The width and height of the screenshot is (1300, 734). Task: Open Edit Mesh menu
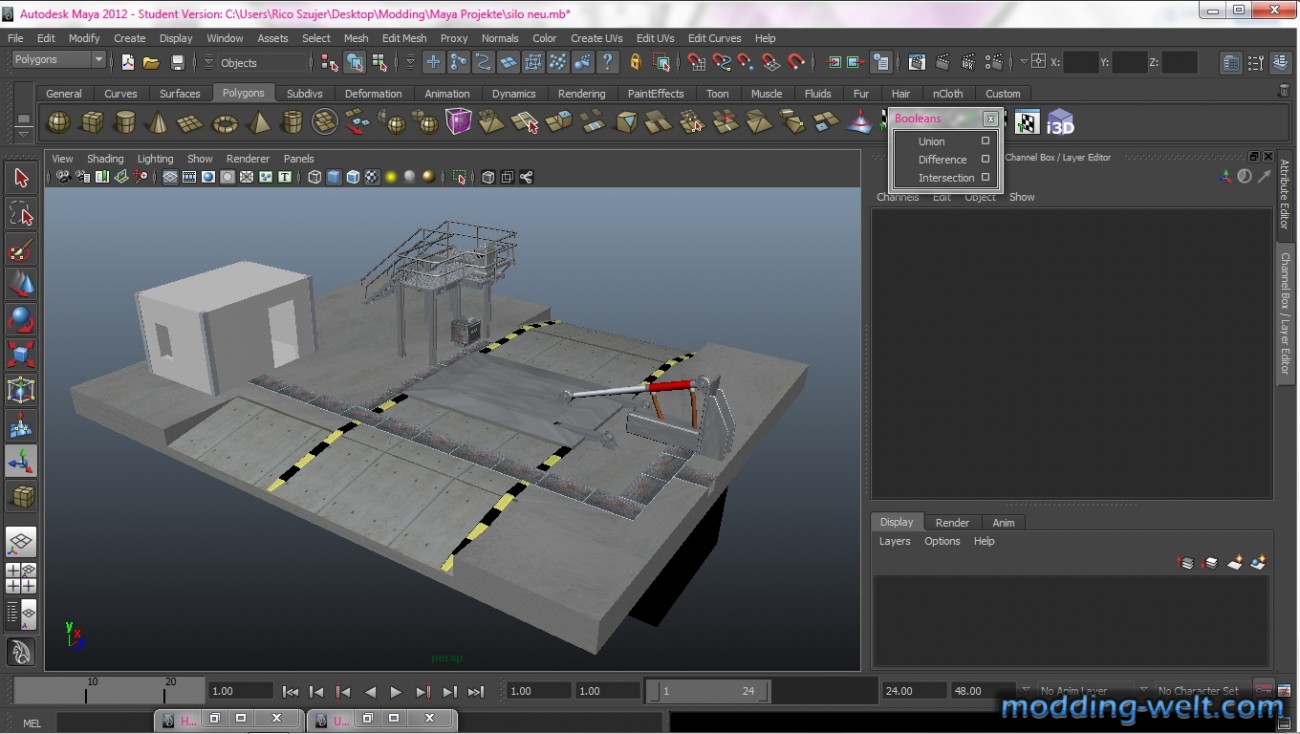(x=404, y=38)
